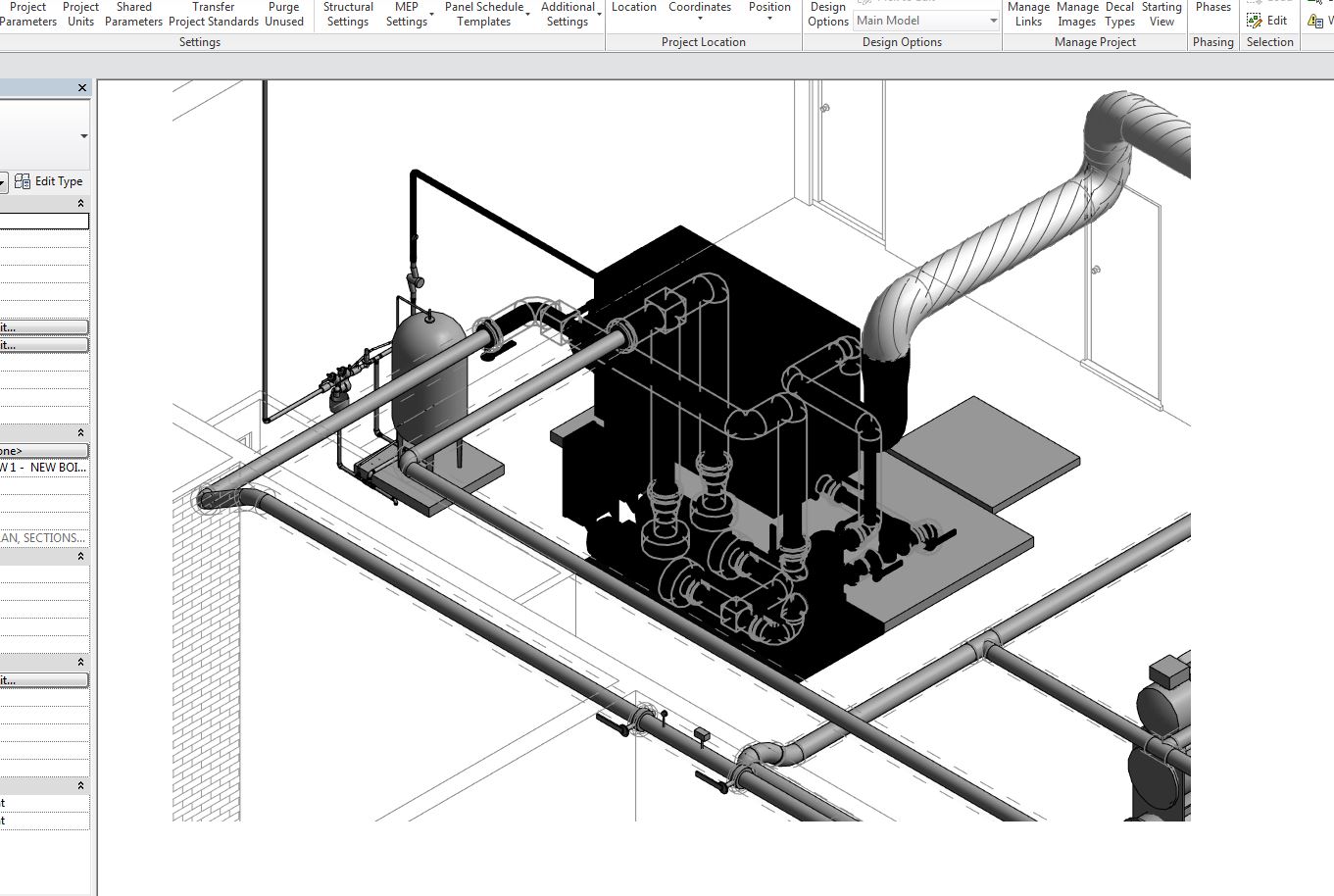Open the type selector dropdown arrow
Viewport: 1334px width, 896px height.
[x=84, y=136]
